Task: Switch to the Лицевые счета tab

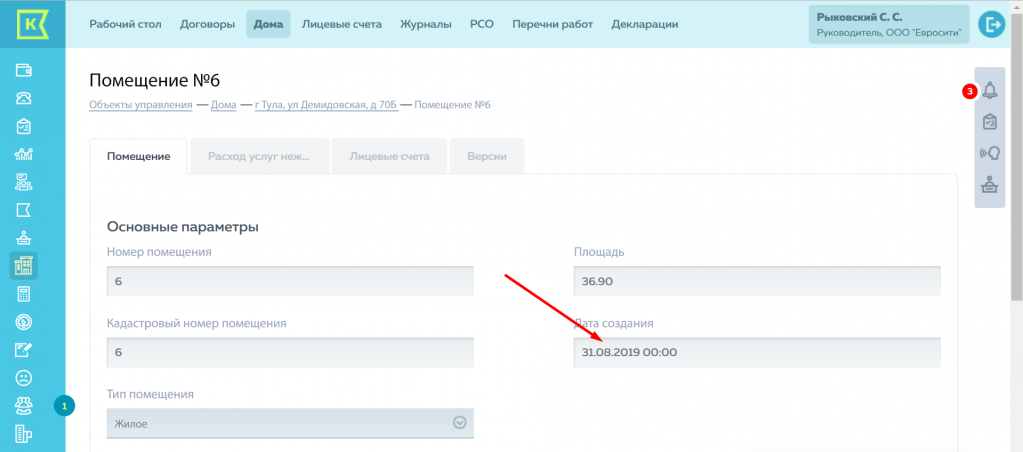Action: pyautogui.click(x=389, y=157)
